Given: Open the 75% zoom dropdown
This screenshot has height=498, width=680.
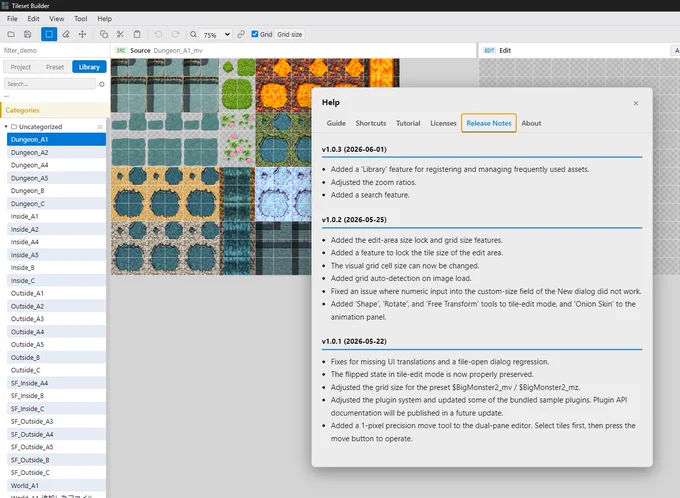Looking at the screenshot, I should (x=216, y=34).
